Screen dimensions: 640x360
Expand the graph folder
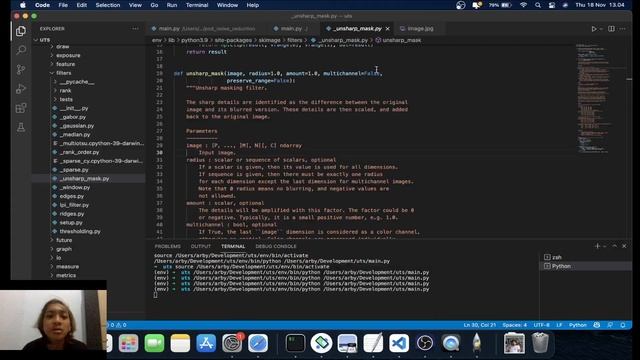[64, 249]
